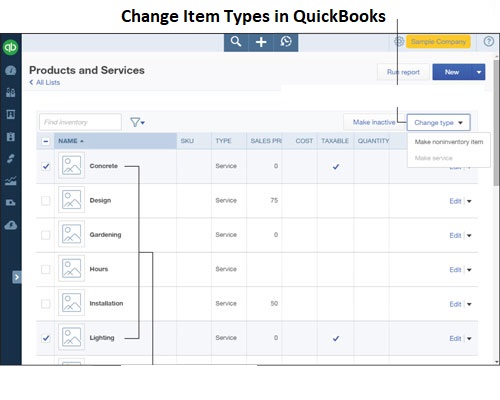This screenshot has width=500, height=400.
Task: Click the Lighting item image placeholder
Action: [x=71, y=337]
